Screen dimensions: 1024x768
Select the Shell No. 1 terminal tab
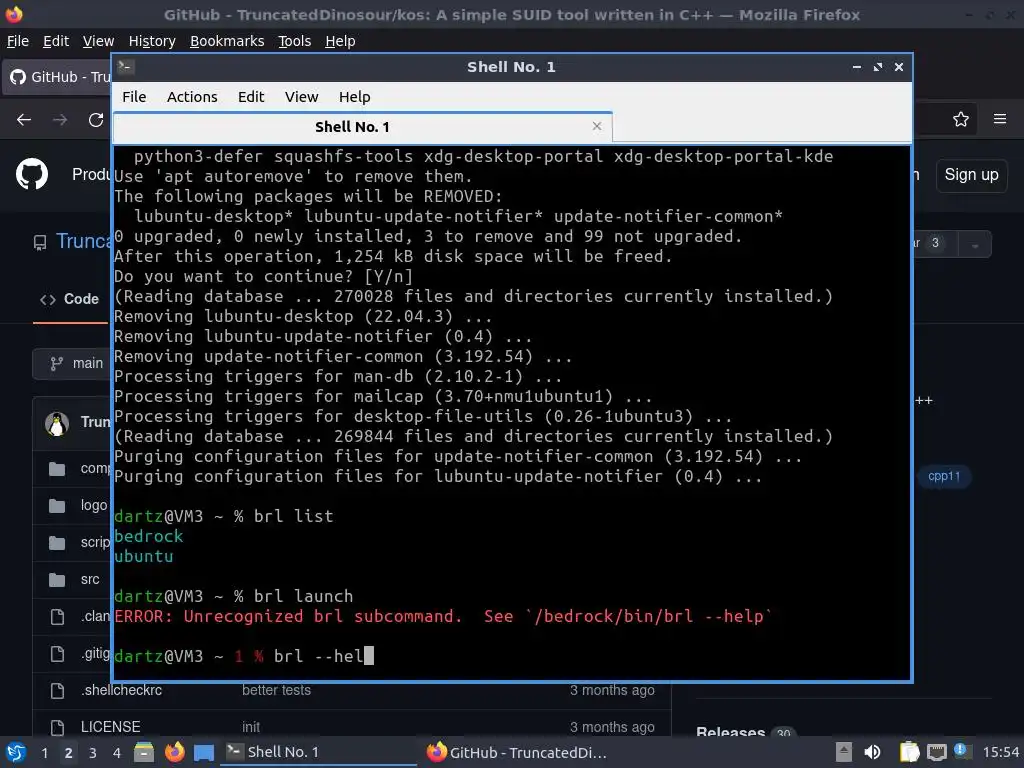[x=362, y=127]
